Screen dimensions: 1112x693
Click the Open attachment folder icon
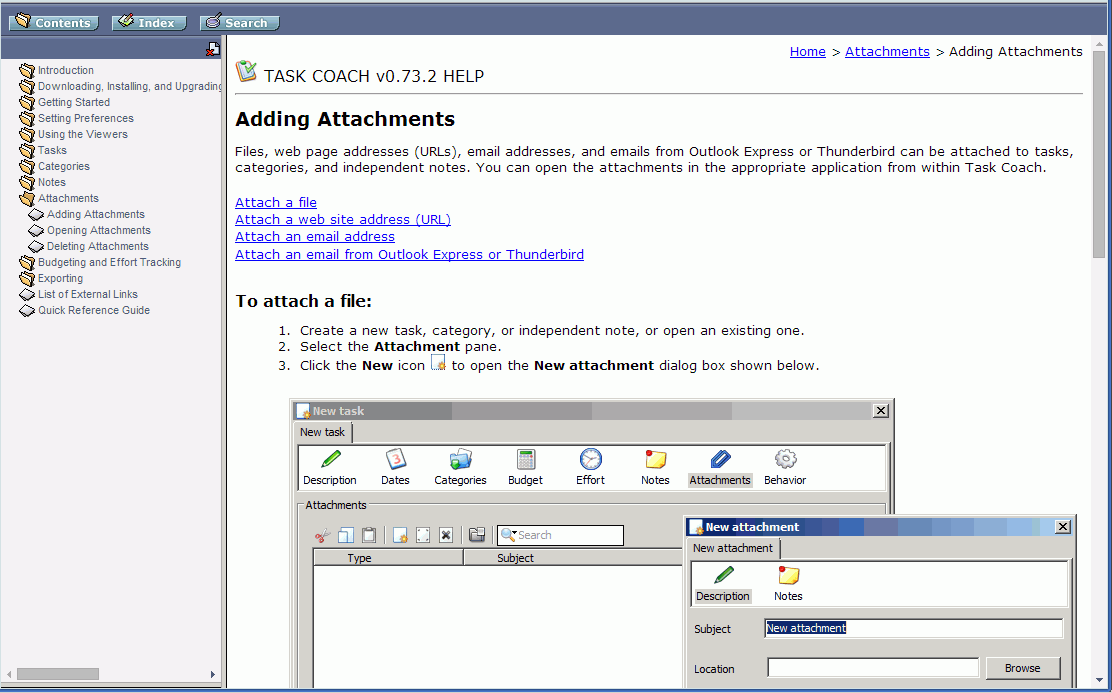477,535
